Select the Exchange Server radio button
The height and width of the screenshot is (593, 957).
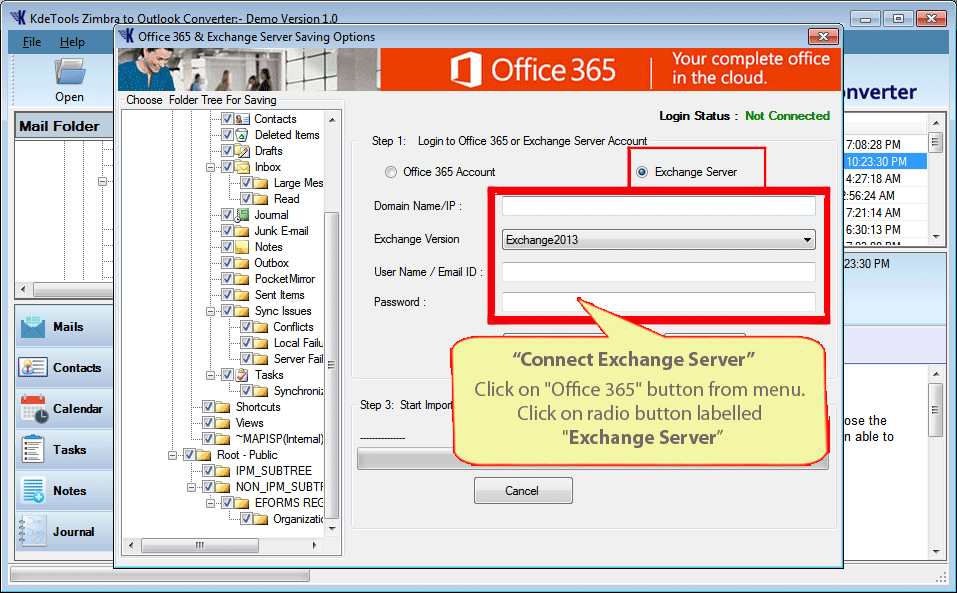pos(642,172)
